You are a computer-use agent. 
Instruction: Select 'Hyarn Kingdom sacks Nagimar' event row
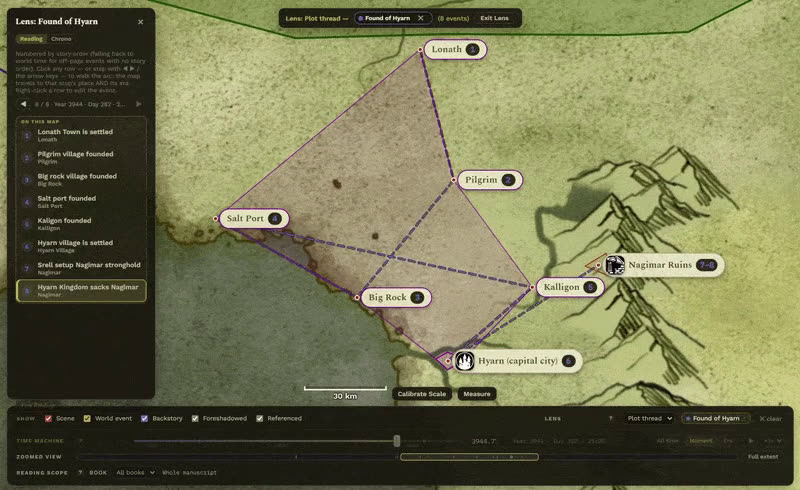82,290
